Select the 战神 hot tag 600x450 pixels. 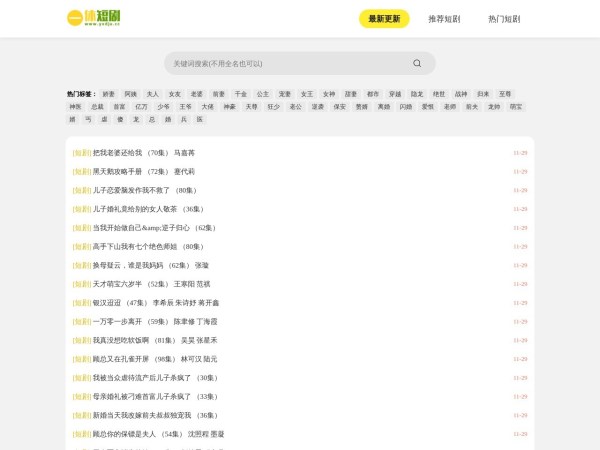461,93
